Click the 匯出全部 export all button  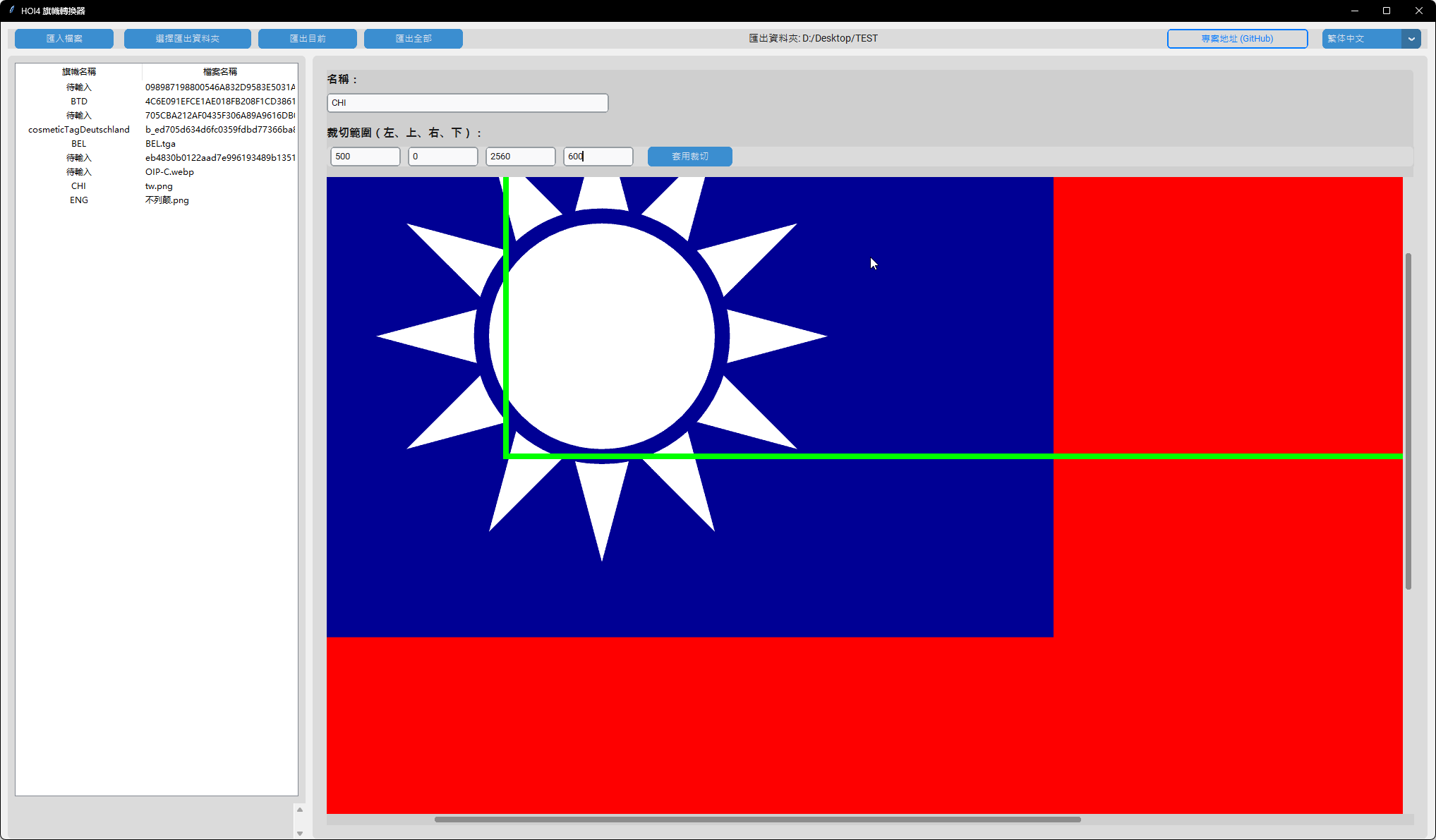pyautogui.click(x=414, y=39)
